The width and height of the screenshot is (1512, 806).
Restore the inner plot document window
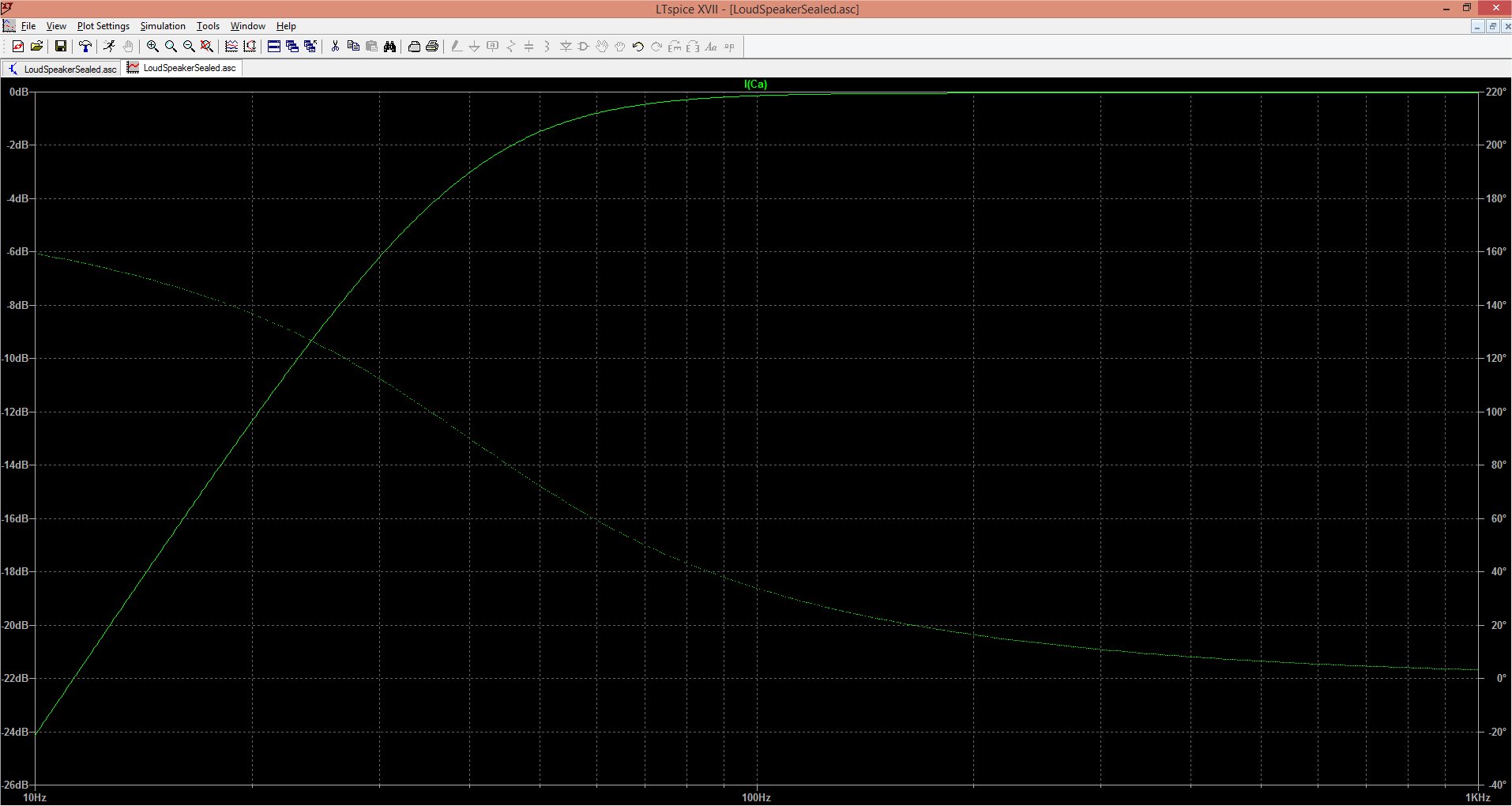(1492, 26)
